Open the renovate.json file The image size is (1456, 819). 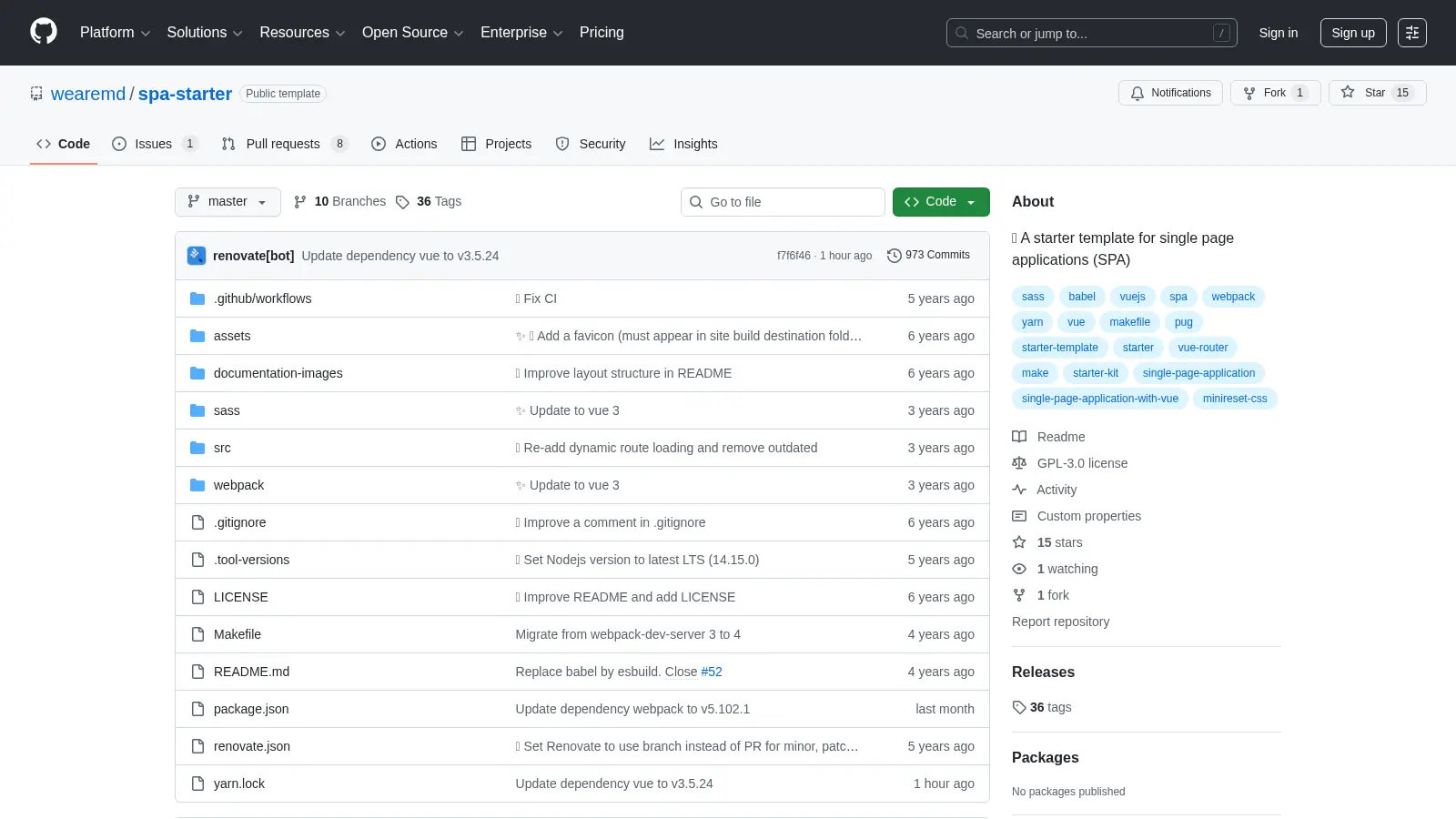coord(252,746)
